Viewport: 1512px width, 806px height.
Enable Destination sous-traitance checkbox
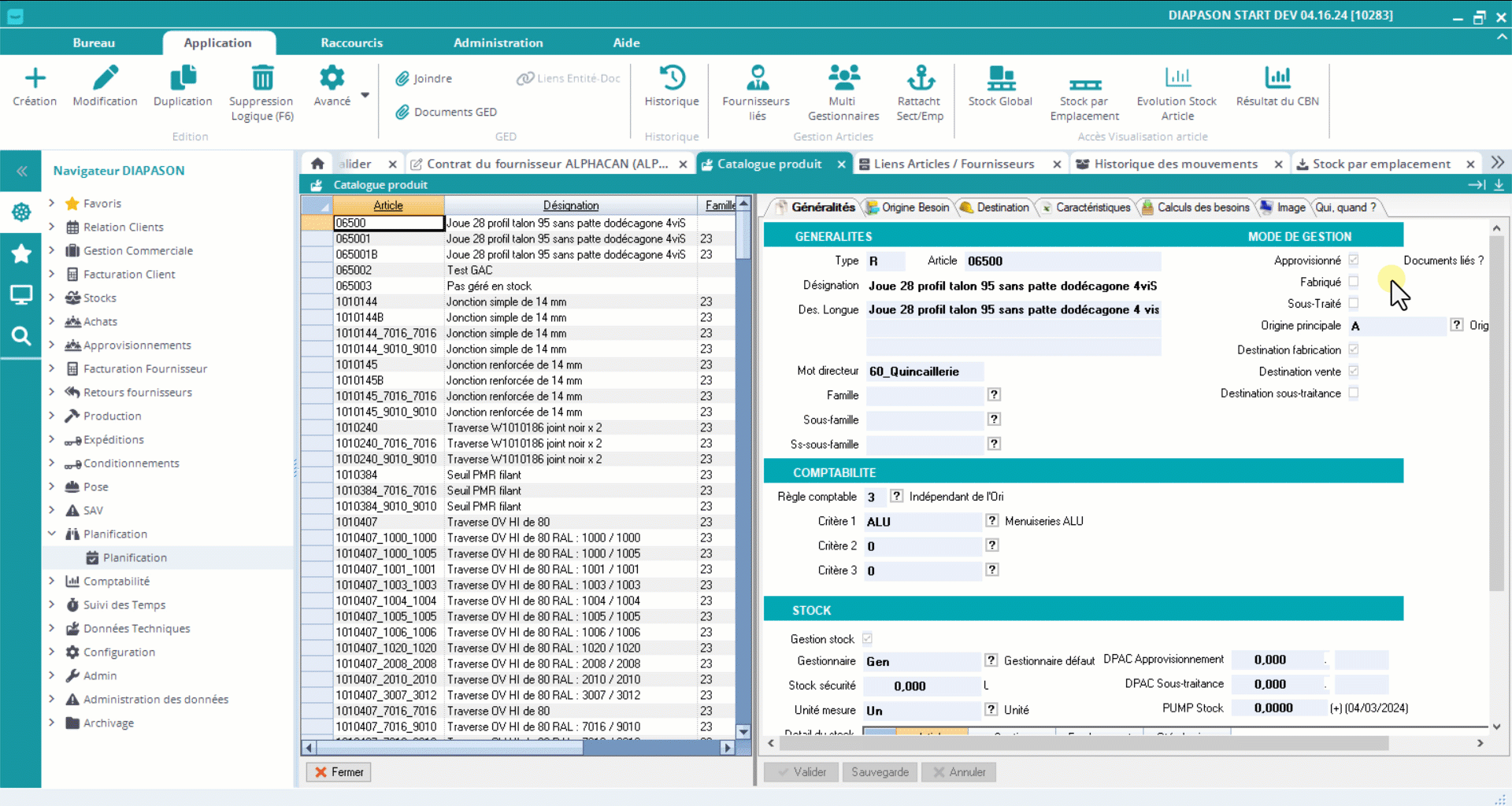[x=1353, y=393]
